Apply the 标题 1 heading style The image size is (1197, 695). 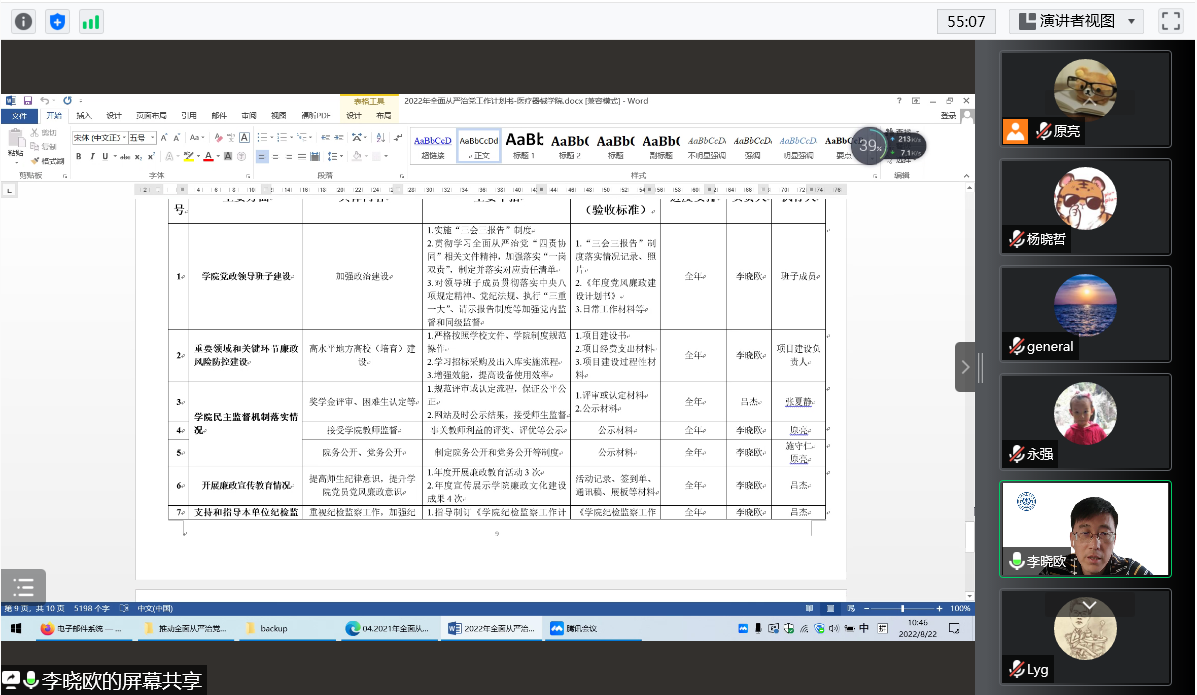click(524, 146)
